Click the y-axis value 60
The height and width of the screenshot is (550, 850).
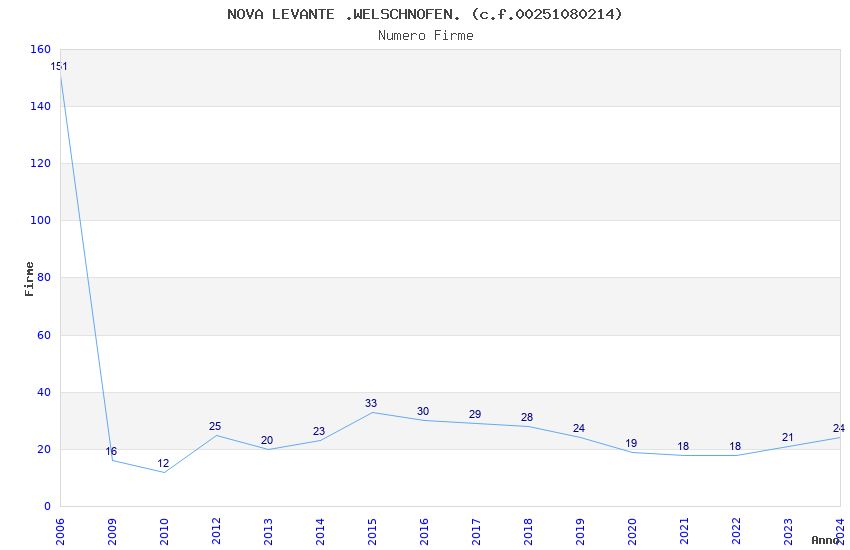44,335
